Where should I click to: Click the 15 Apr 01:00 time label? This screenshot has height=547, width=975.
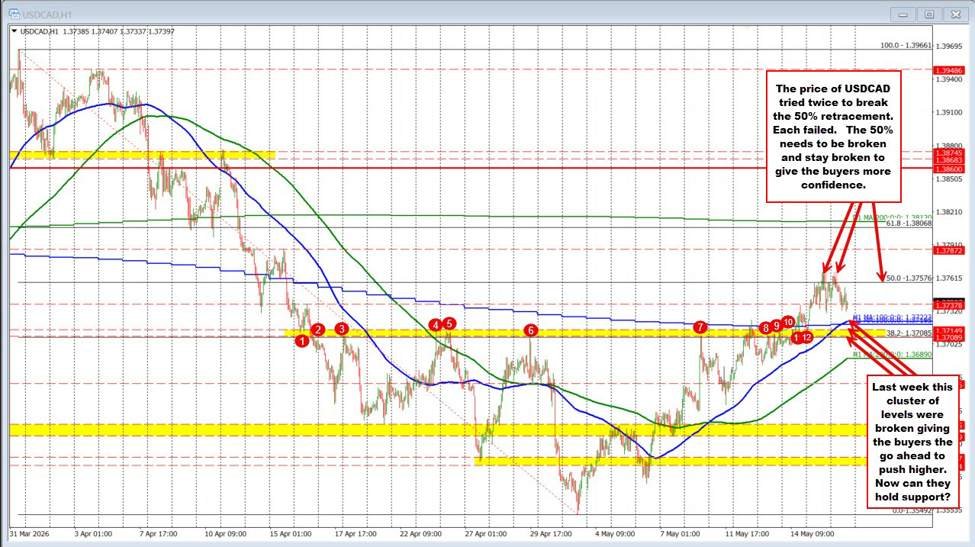click(x=290, y=534)
